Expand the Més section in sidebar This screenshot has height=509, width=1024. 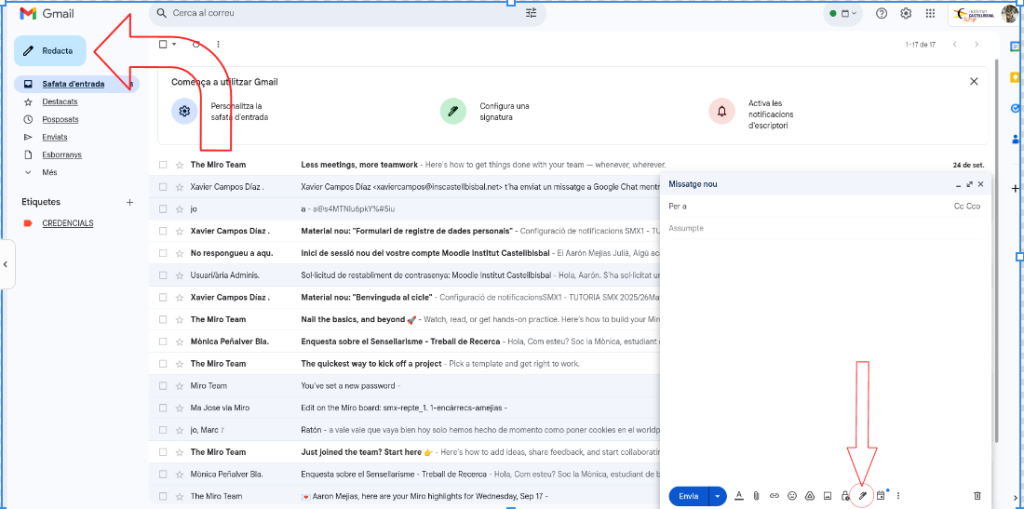(49, 172)
